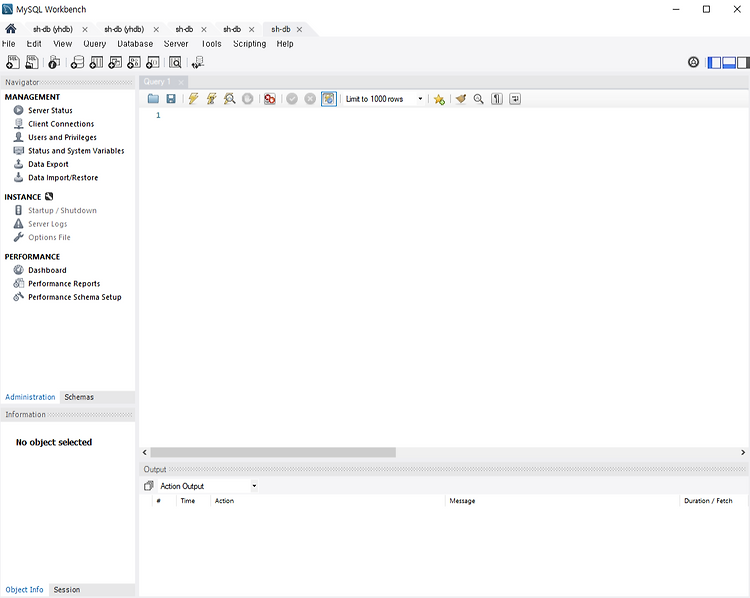
Task: Create a new function icon
Action: click(x=153, y=62)
